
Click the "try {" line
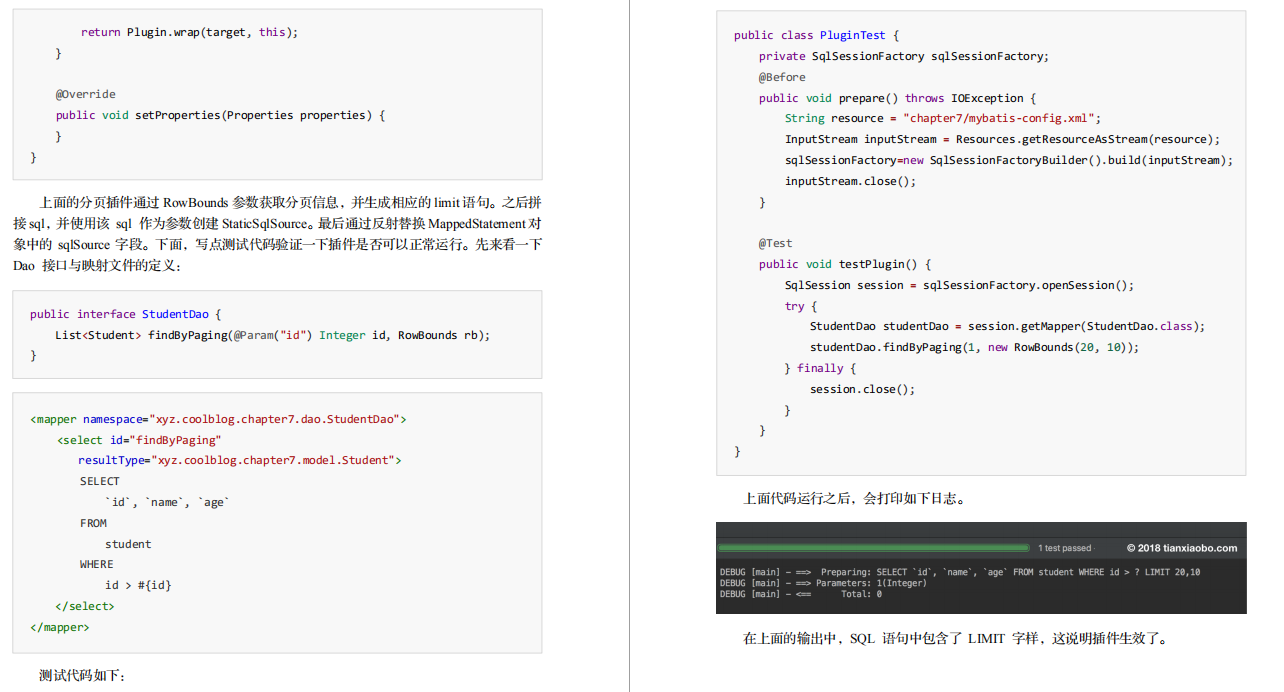(x=801, y=306)
